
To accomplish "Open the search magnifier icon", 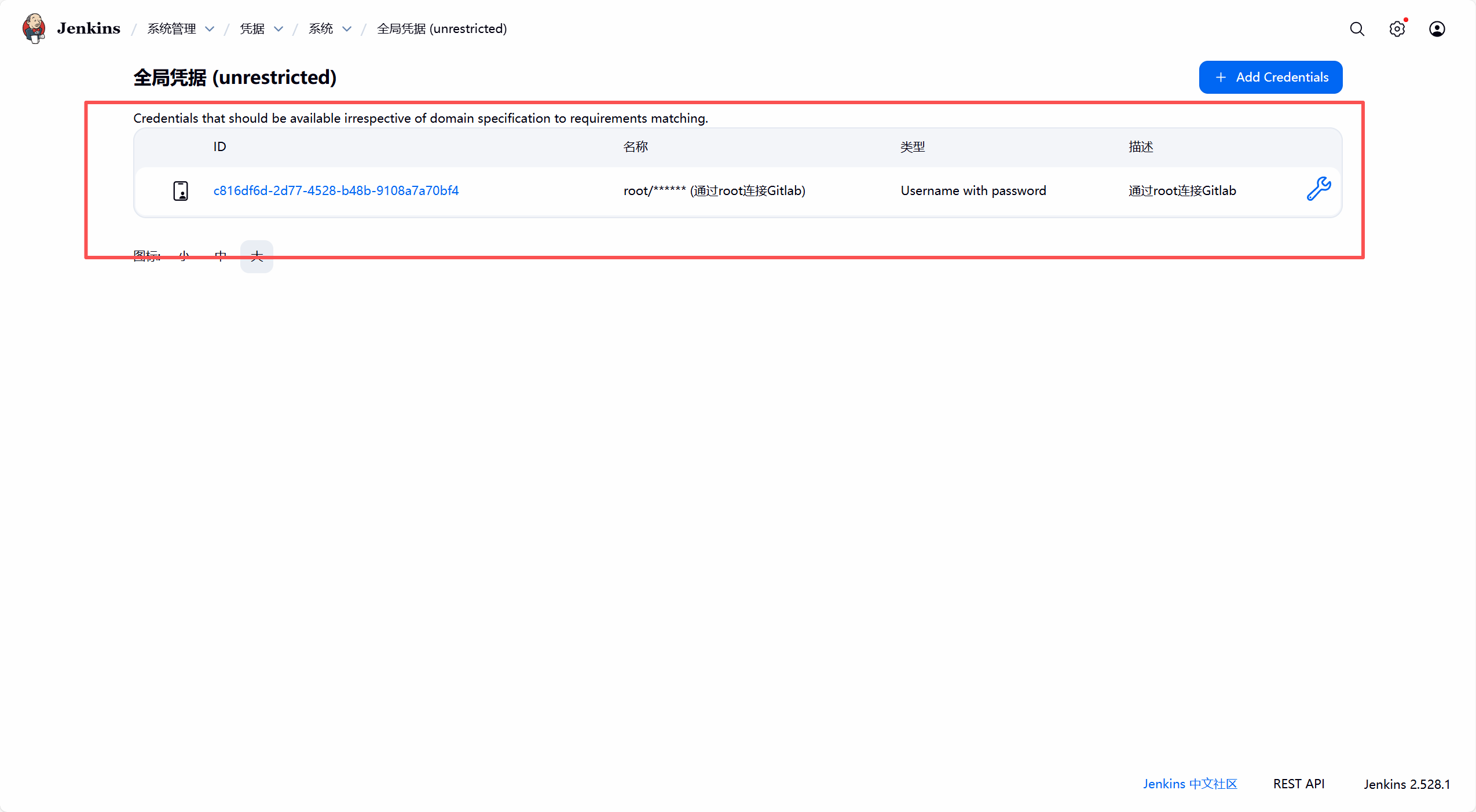I will (1357, 29).
